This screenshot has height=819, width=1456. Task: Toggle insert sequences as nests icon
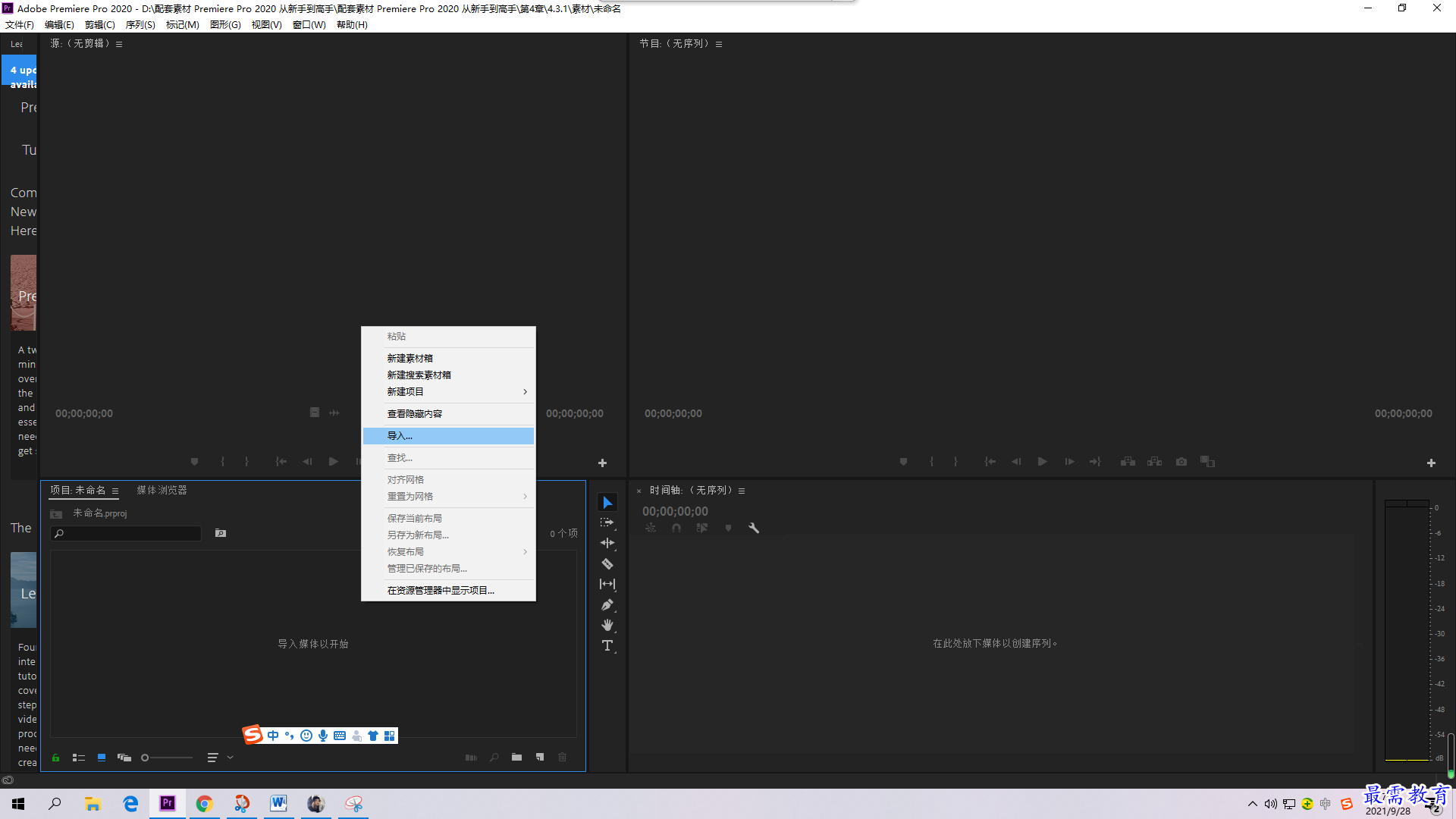[651, 528]
